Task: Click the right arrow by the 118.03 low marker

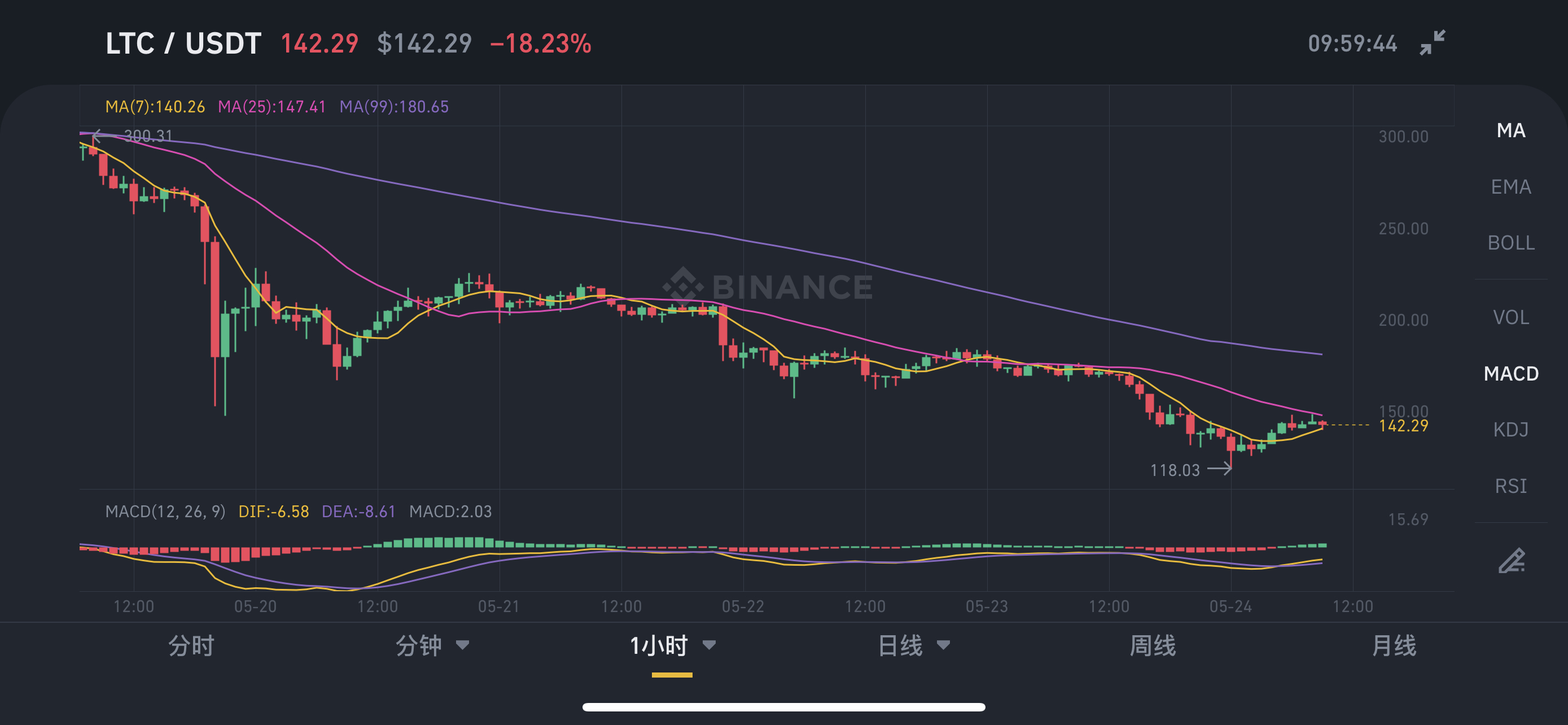Action: pyautogui.click(x=1219, y=468)
